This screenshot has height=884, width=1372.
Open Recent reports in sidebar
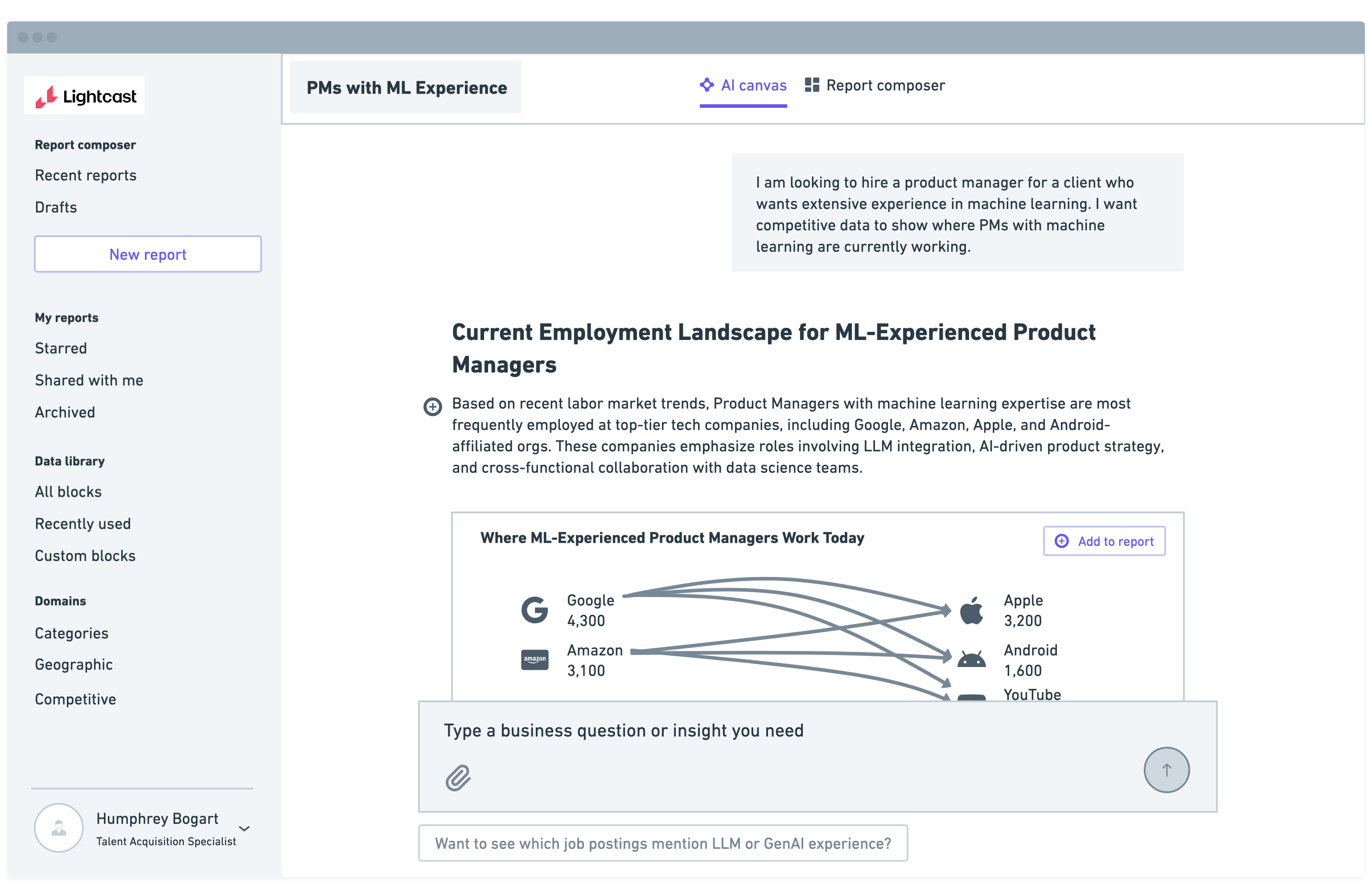coord(86,175)
